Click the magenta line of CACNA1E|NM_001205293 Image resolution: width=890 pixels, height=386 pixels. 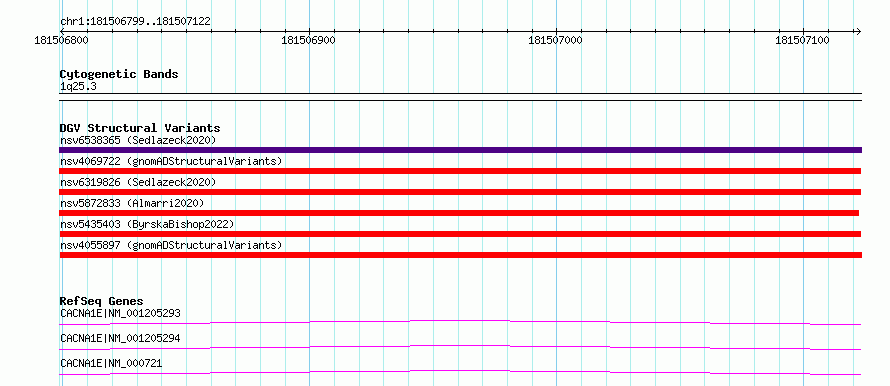click(x=460, y=322)
